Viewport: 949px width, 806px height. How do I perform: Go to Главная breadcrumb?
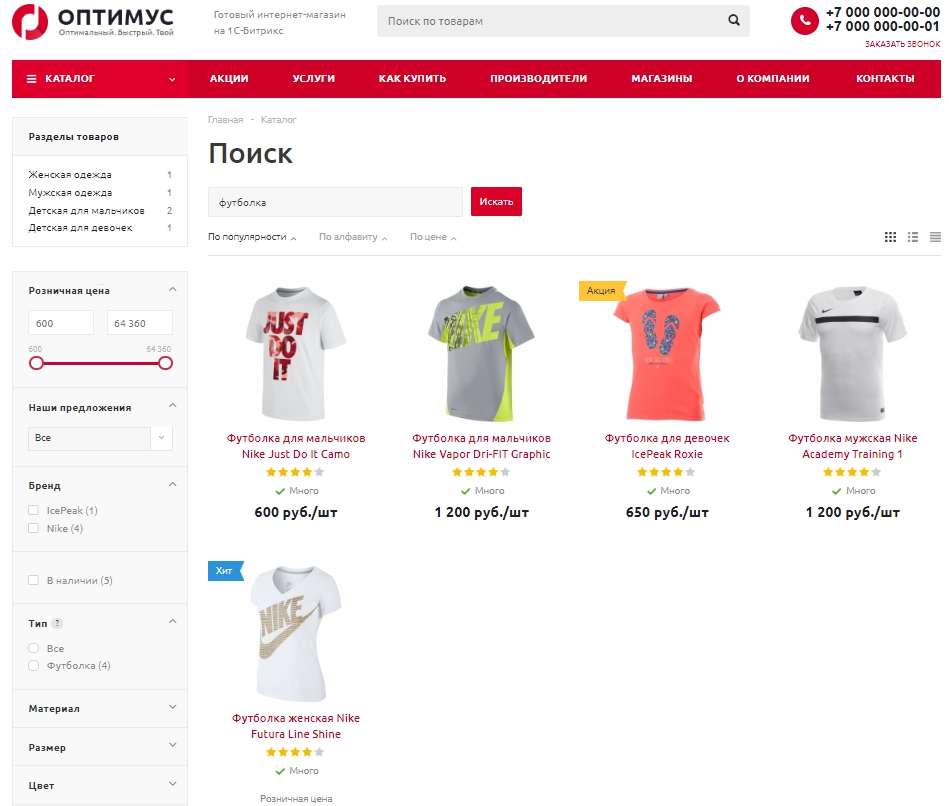(225, 120)
